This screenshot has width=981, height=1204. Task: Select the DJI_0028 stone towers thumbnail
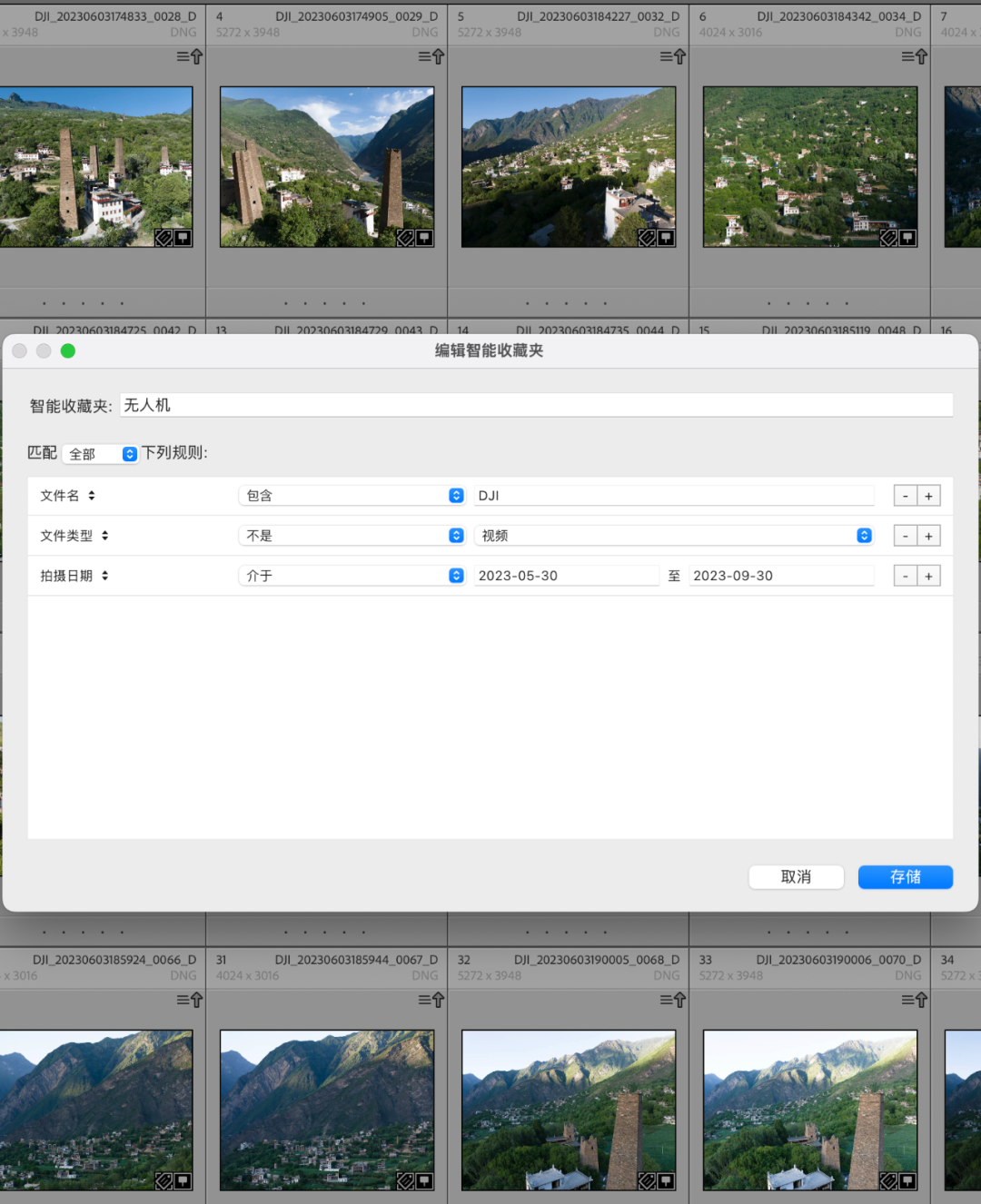pos(96,167)
